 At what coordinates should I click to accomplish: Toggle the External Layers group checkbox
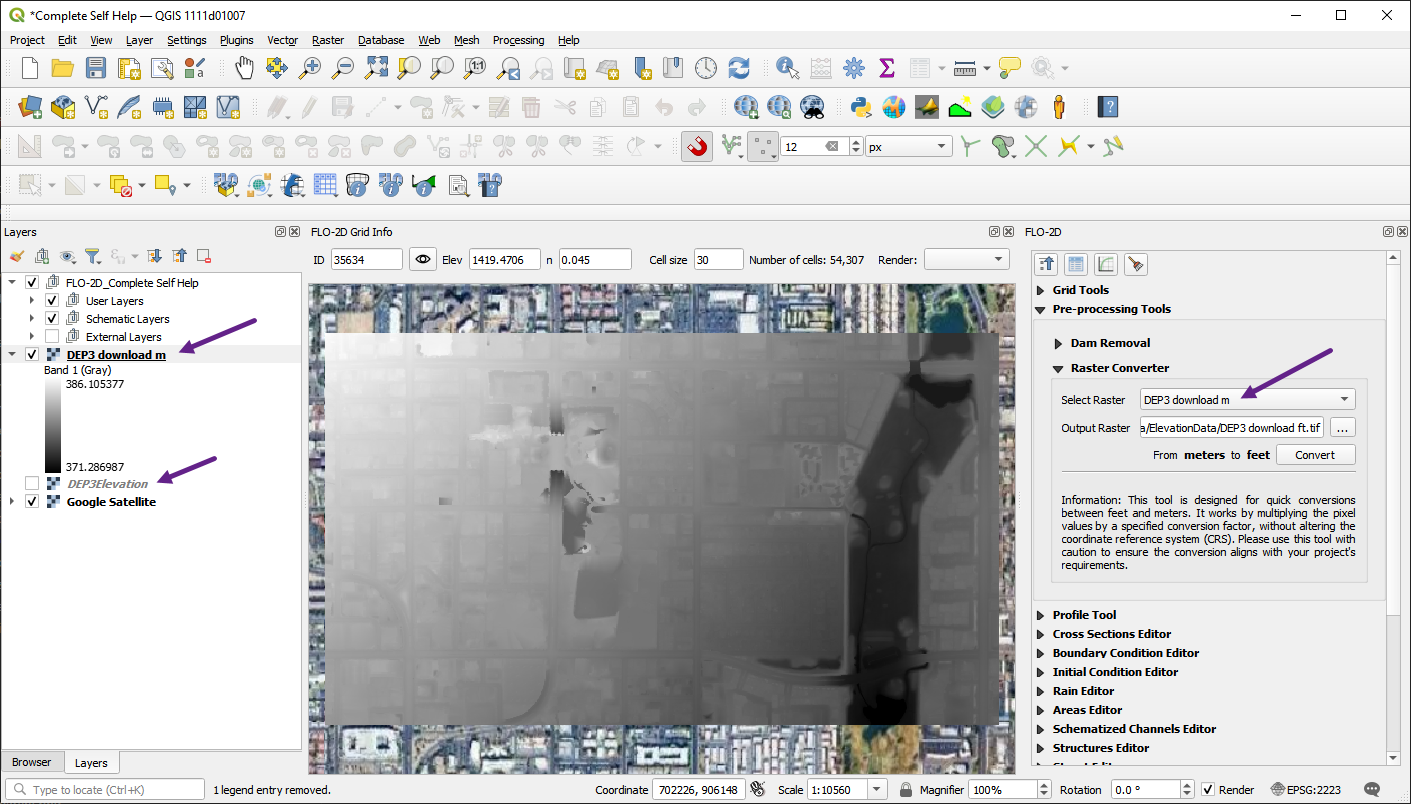[x=52, y=337]
